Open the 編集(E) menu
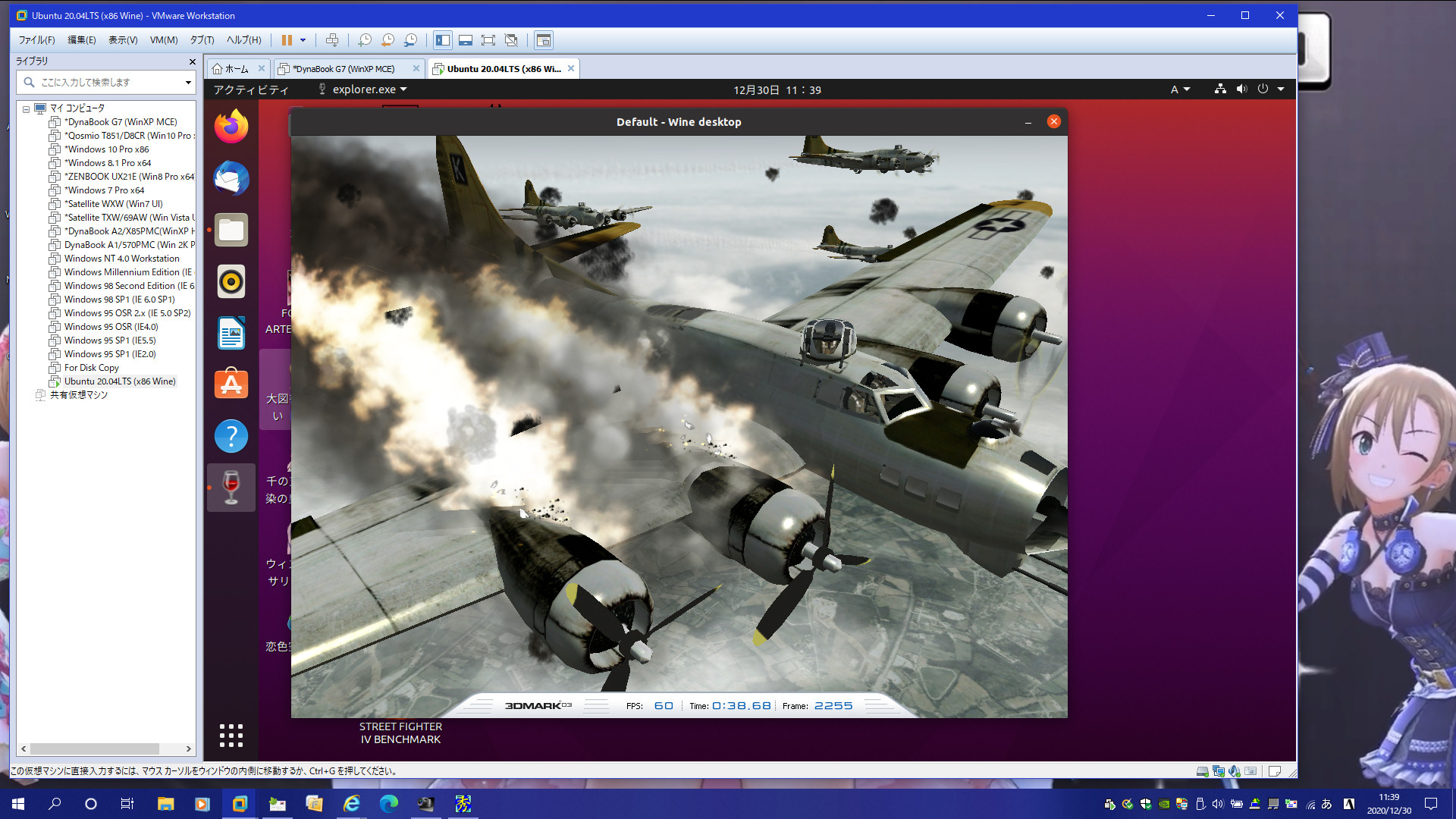The height and width of the screenshot is (819, 1456). coord(82,40)
